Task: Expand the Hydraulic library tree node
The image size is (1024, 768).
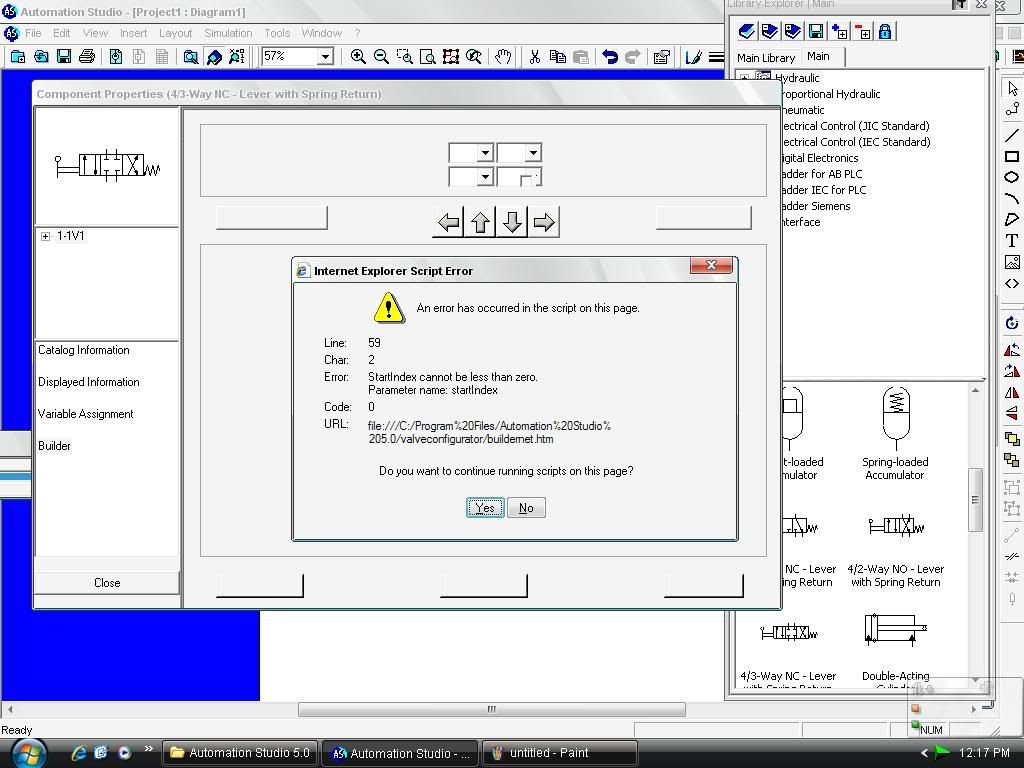Action: coord(744,77)
